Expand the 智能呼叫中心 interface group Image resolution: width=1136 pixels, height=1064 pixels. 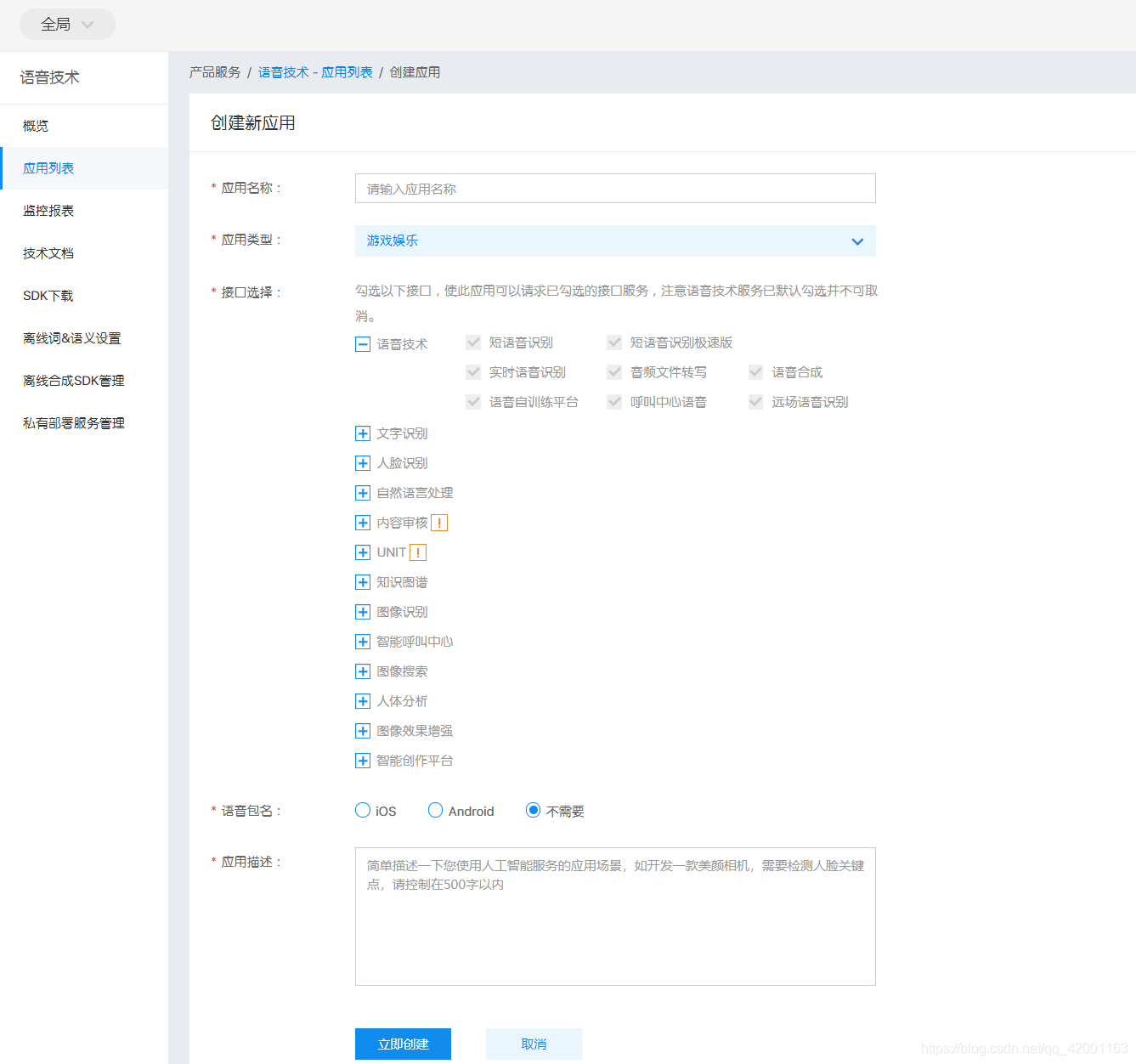coord(363,642)
